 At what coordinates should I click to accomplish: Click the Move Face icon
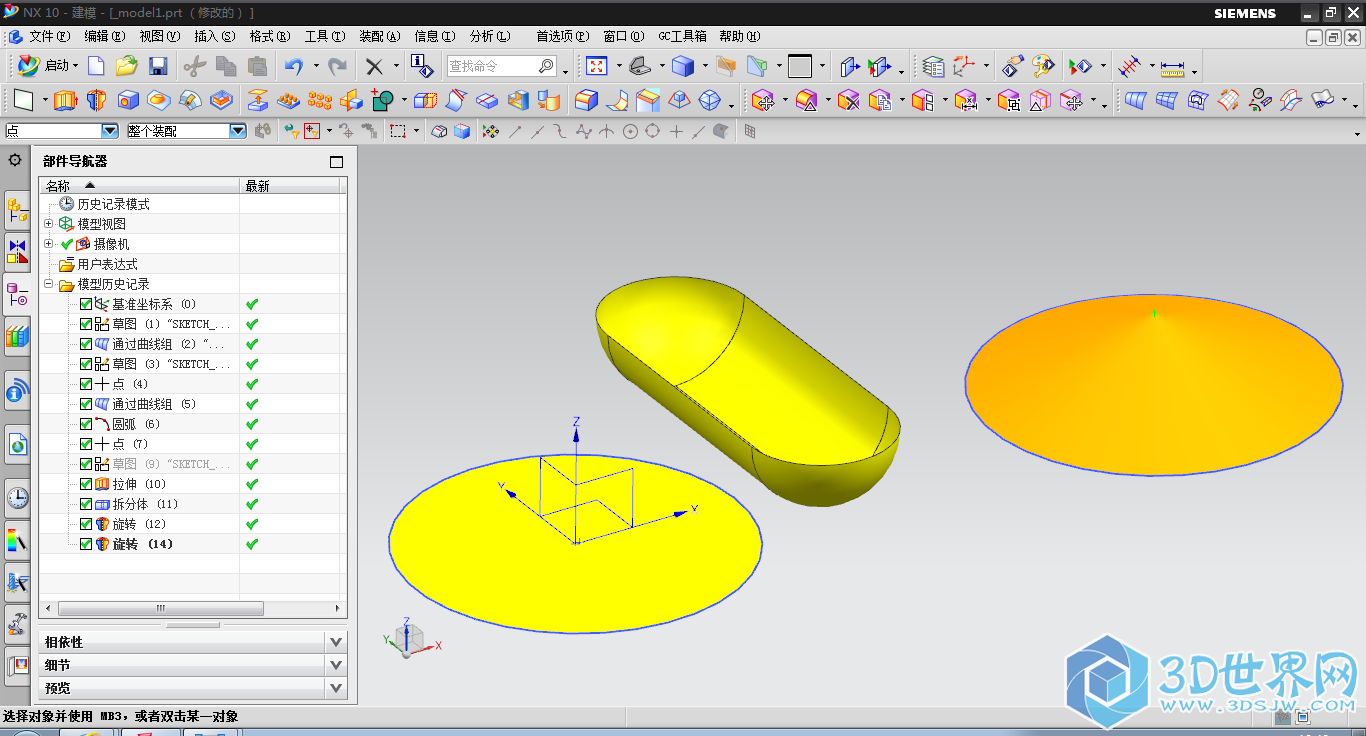tap(763, 100)
